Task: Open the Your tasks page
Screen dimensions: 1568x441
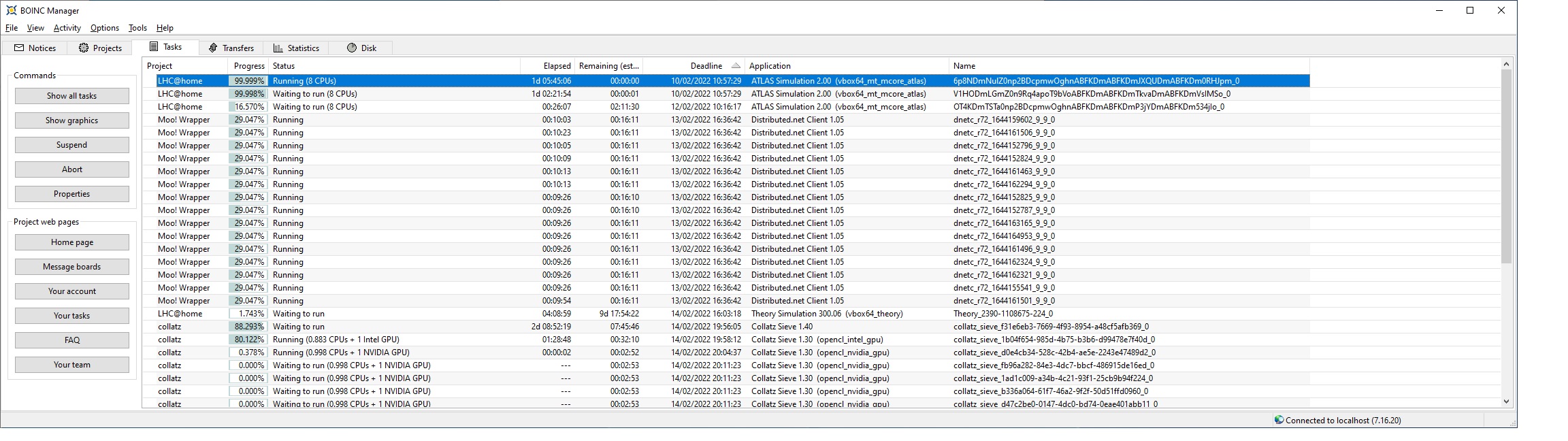Action: [x=72, y=316]
